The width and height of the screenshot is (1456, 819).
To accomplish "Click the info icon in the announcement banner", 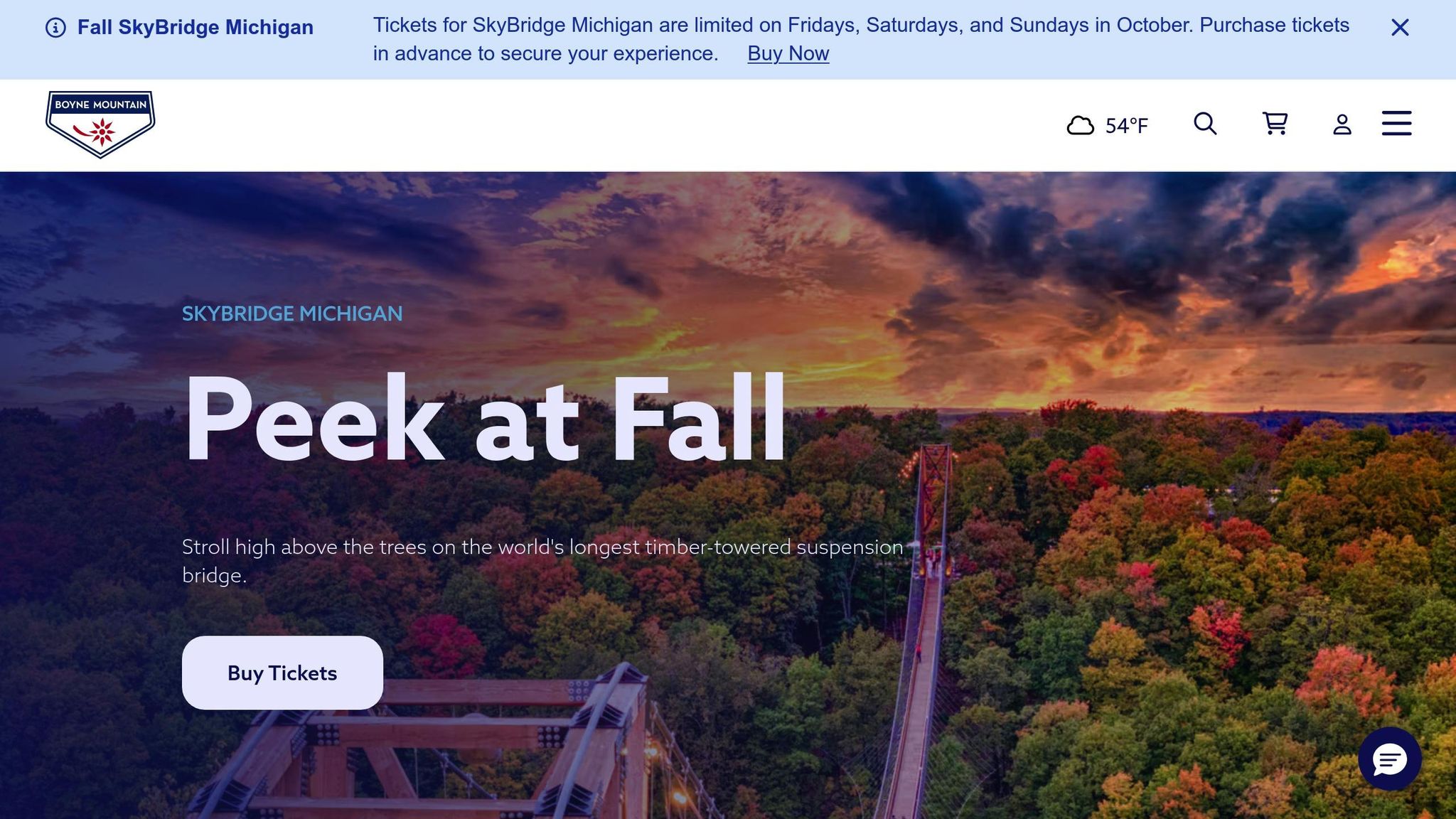I will (x=55, y=28).
